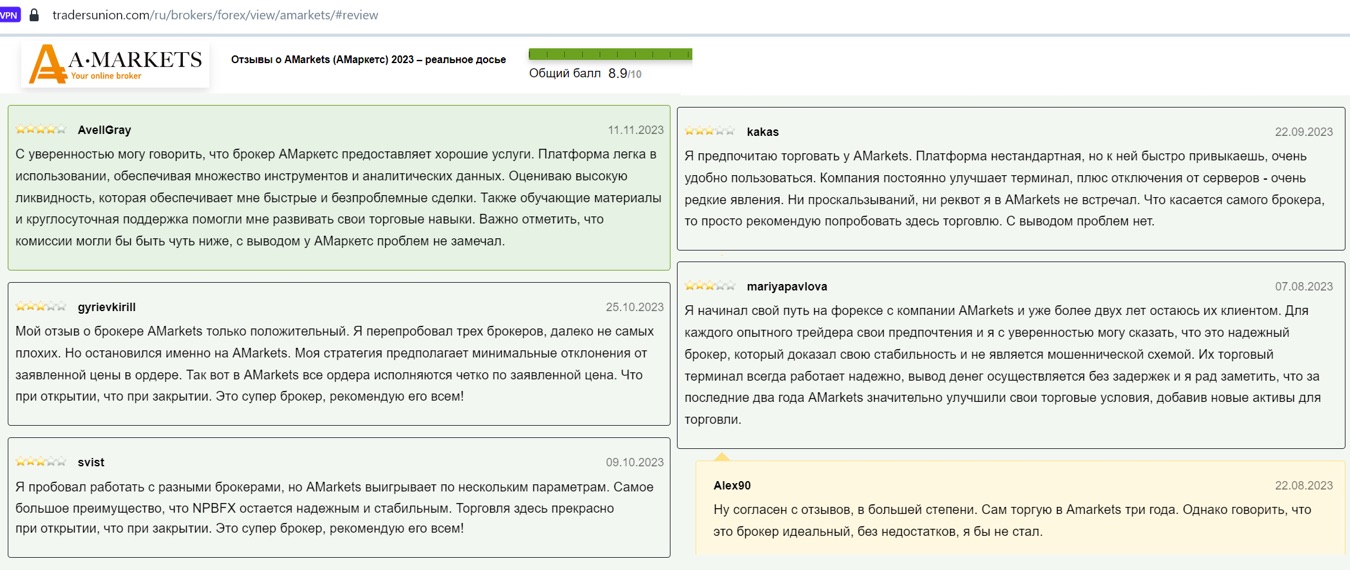This screenshot has height=570, width=1350.
Task: Click AvellGray's review text body
Action: coord(338,197)
